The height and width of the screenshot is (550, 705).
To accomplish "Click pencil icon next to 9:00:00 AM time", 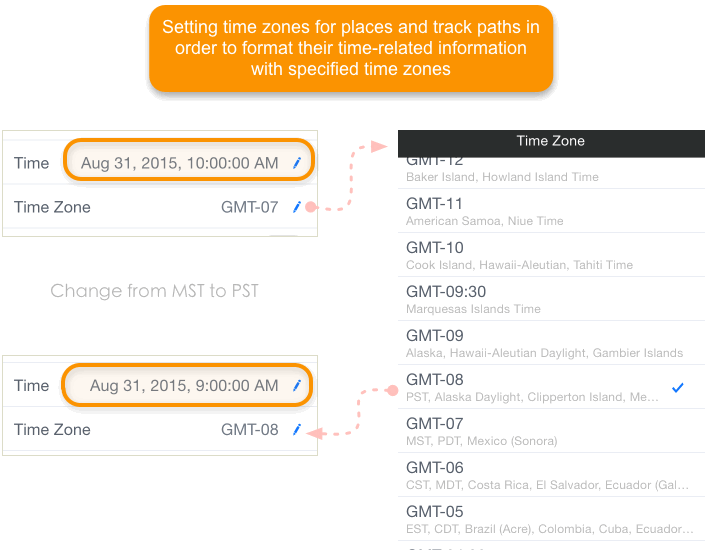I will click(x=297, y=385).
